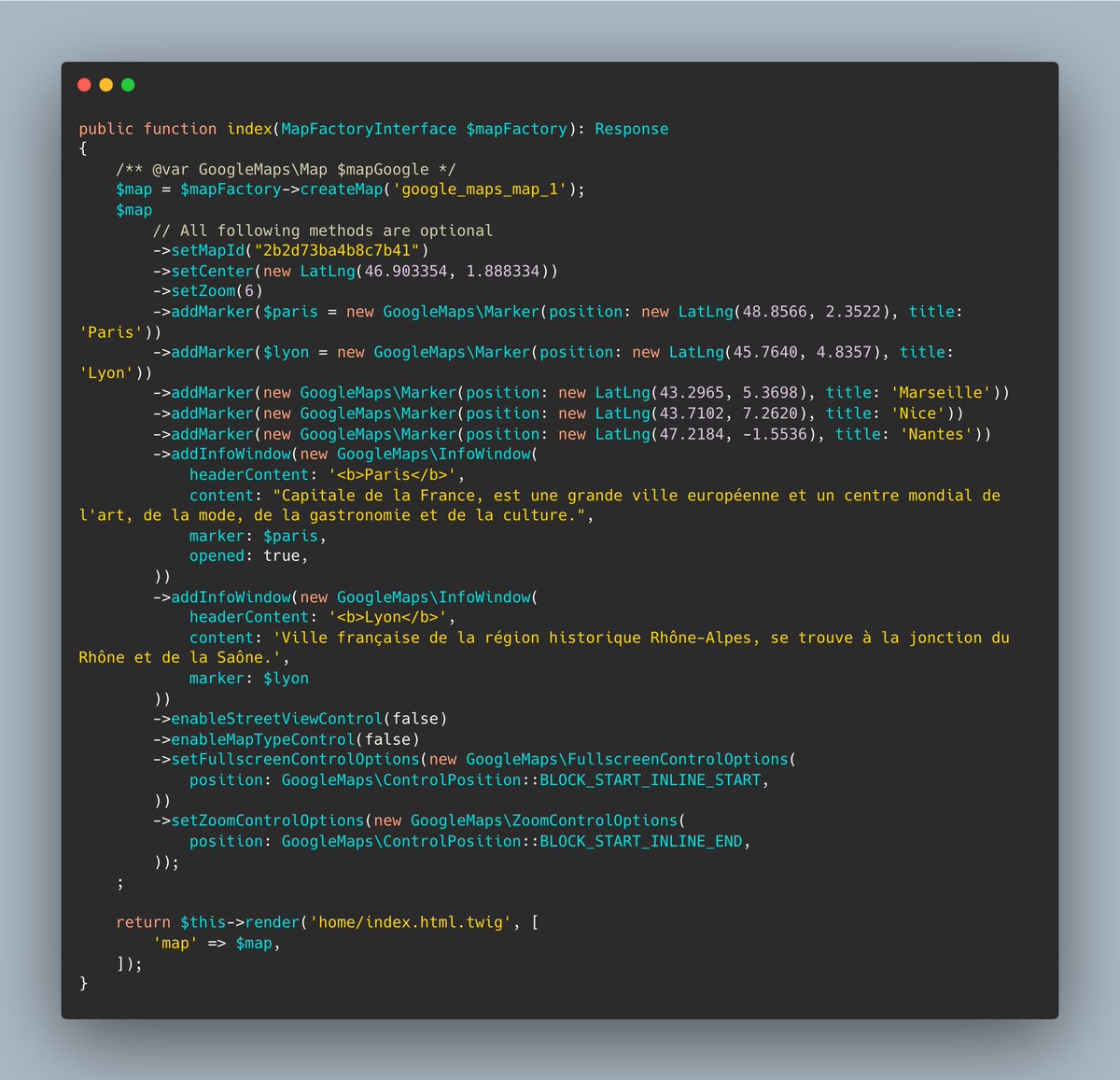Image resolution: width=1120 pixels, height=1080 pixels.
Task: Click the MapFactoryInterface type hint
Action: (370, 129)
